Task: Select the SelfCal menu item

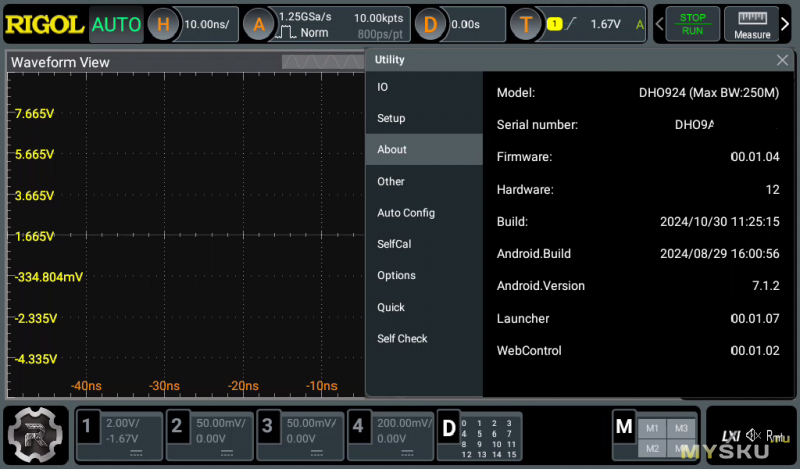Action: [x=394, y=244]
